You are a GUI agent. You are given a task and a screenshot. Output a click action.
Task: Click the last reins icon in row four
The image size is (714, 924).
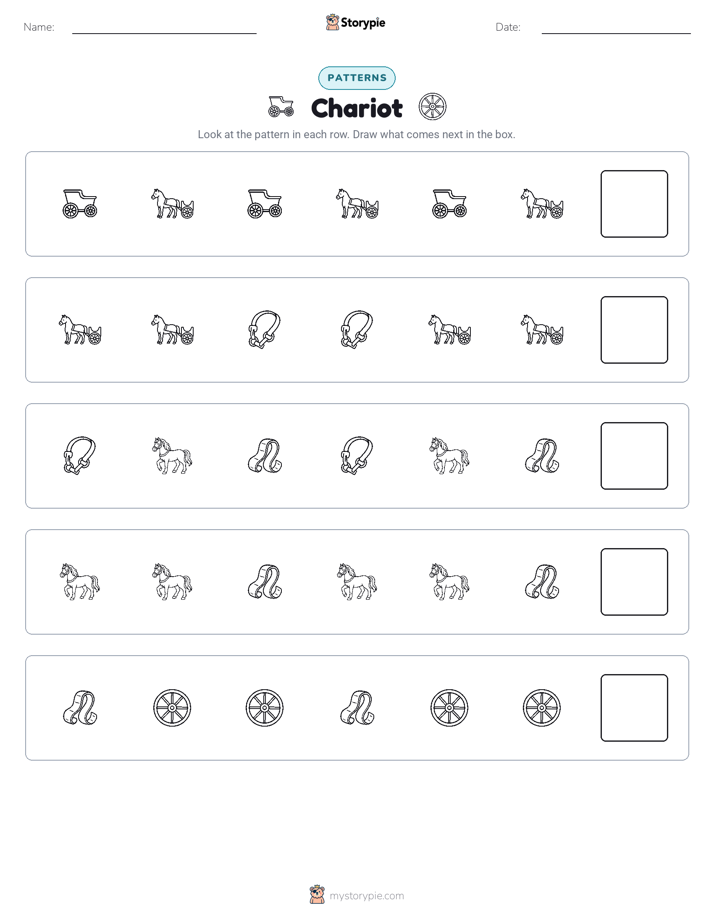click(542, 582)
